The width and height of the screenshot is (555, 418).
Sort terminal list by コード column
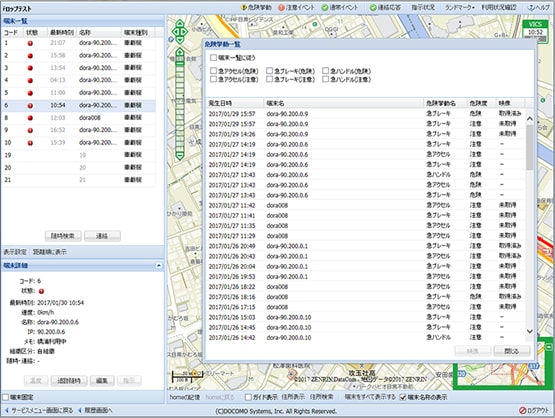coord(12,33)
